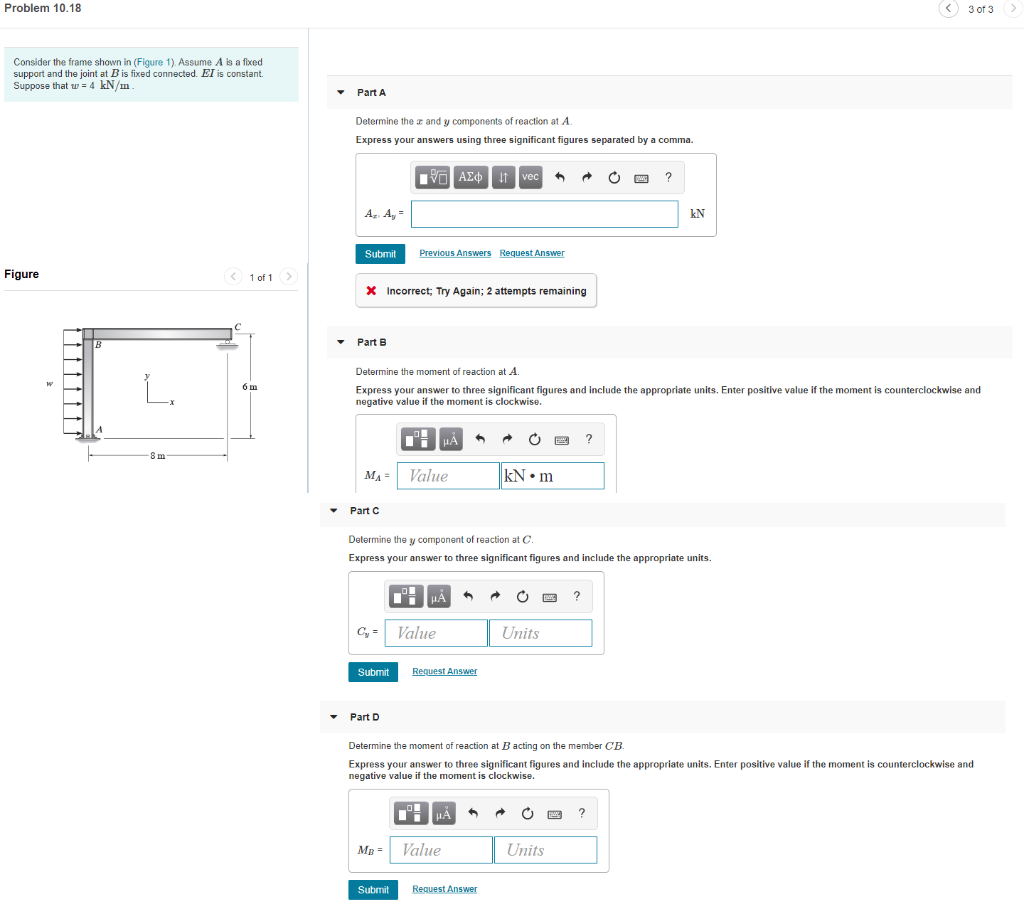
Task: Show previous figure arrow
Action: [233, 277]
